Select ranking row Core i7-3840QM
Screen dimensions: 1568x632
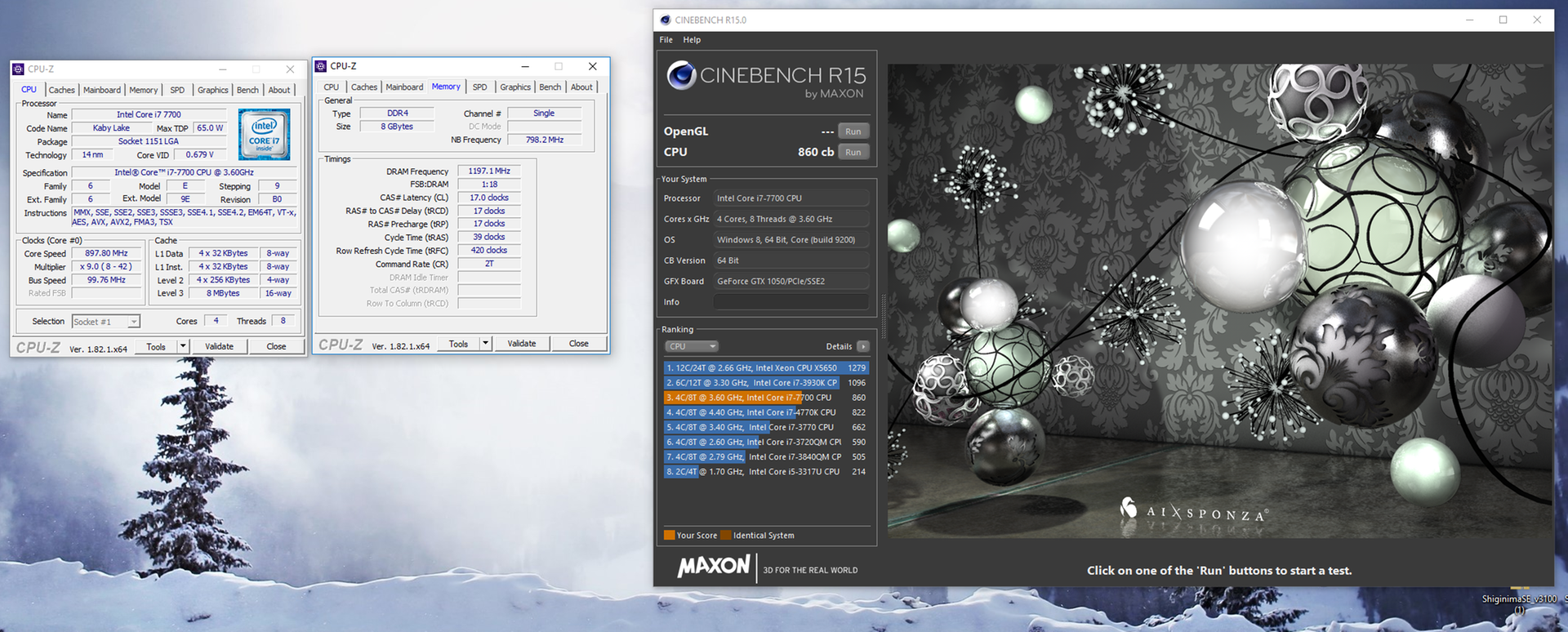coord(766,456)
